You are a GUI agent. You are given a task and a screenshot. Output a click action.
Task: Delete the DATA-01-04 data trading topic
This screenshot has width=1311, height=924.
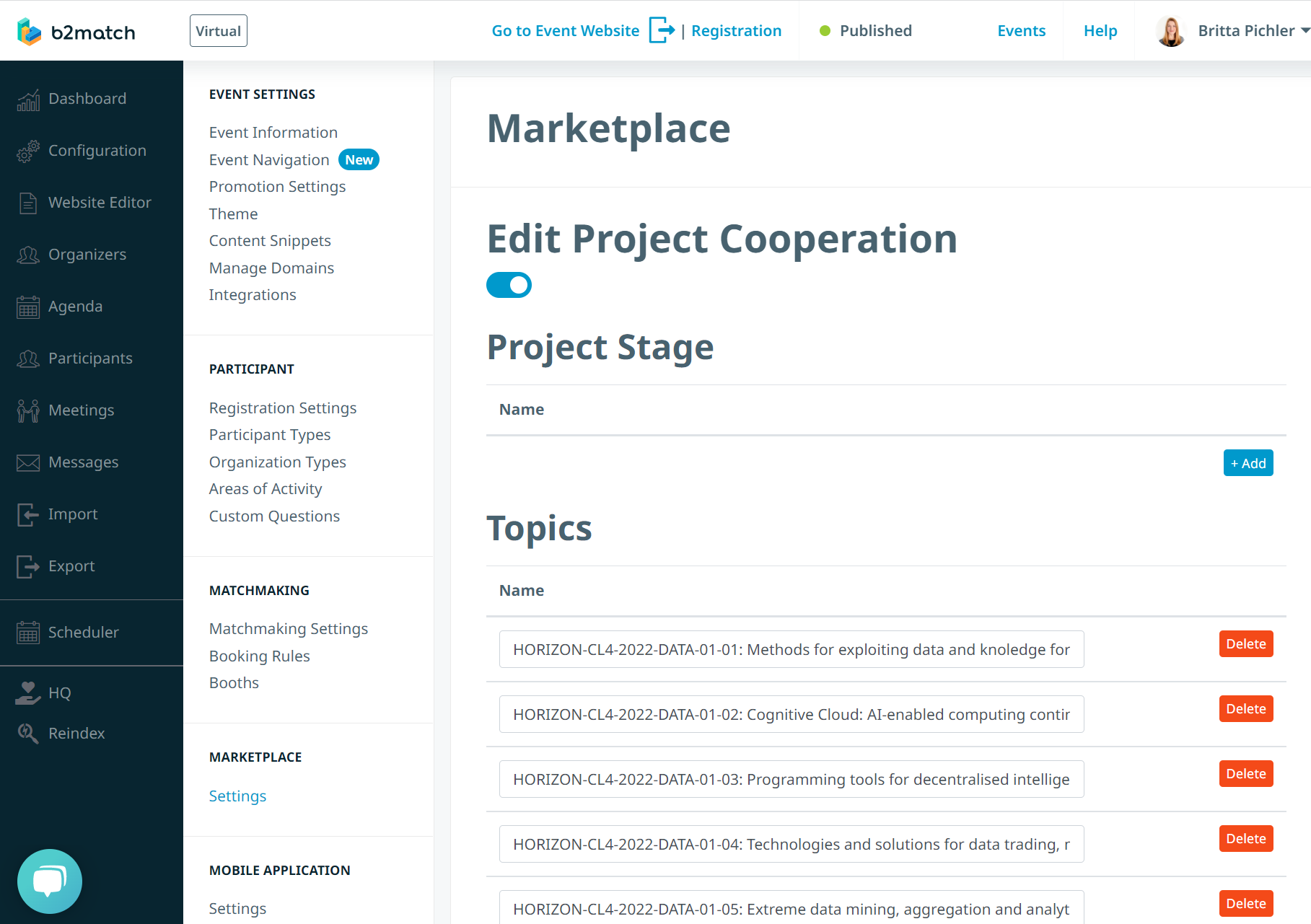coord(1246,839)
